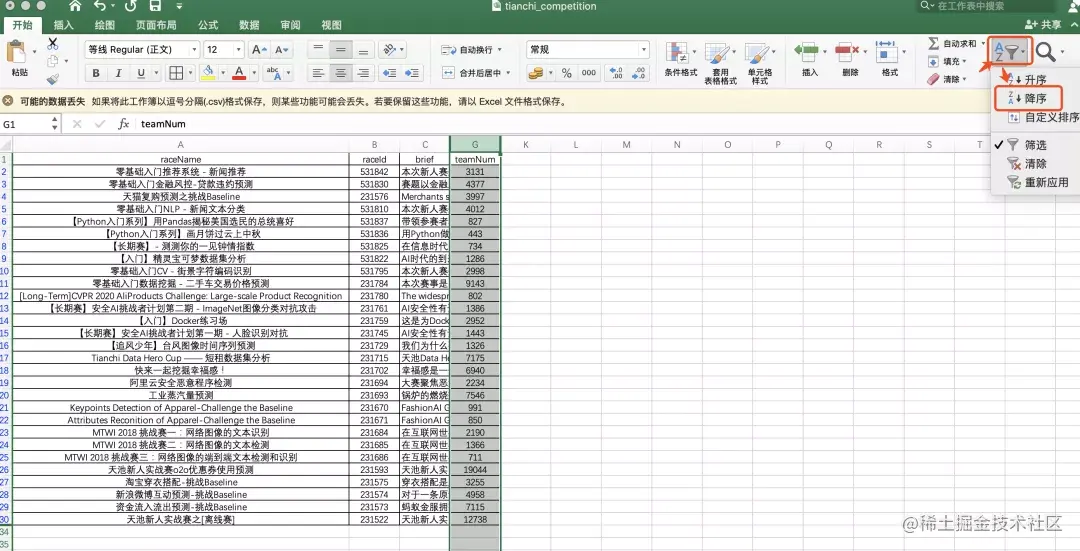Expand the 自动换行 wrap text dropdown
The width and height of the screenshot is (1080, 551).
(499, 50)
